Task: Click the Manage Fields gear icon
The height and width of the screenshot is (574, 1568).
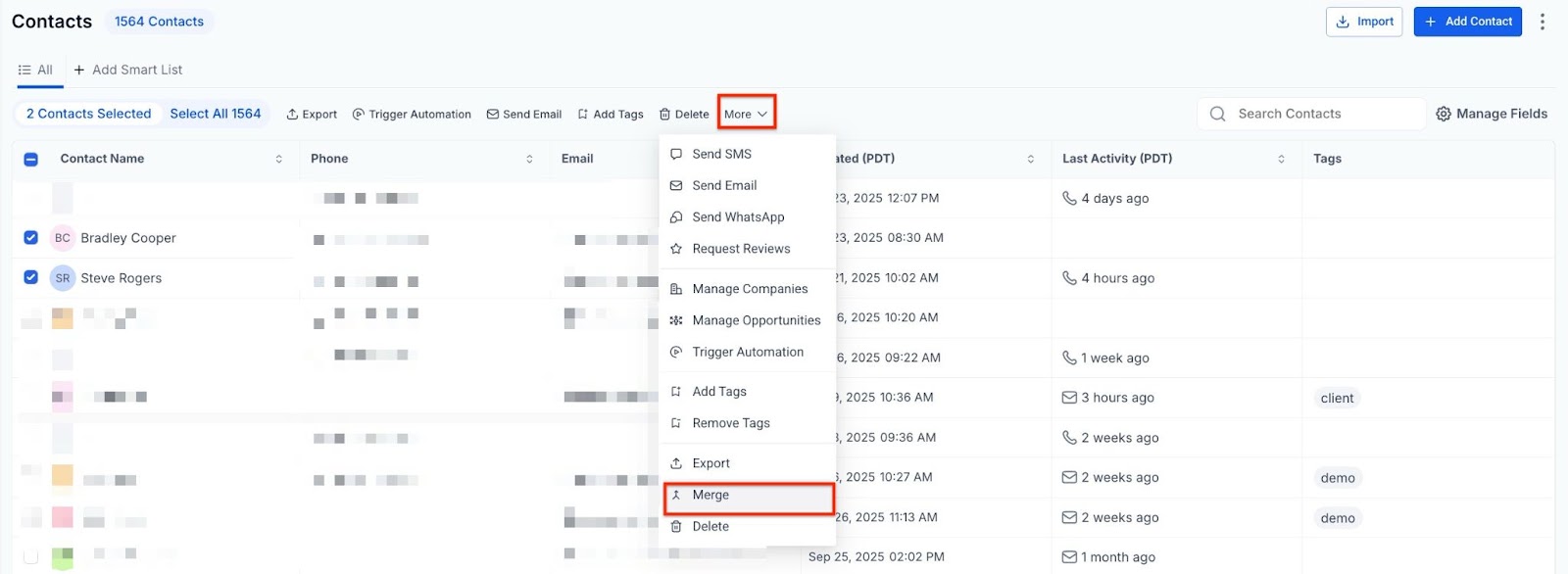Action: pos(1443,114)
